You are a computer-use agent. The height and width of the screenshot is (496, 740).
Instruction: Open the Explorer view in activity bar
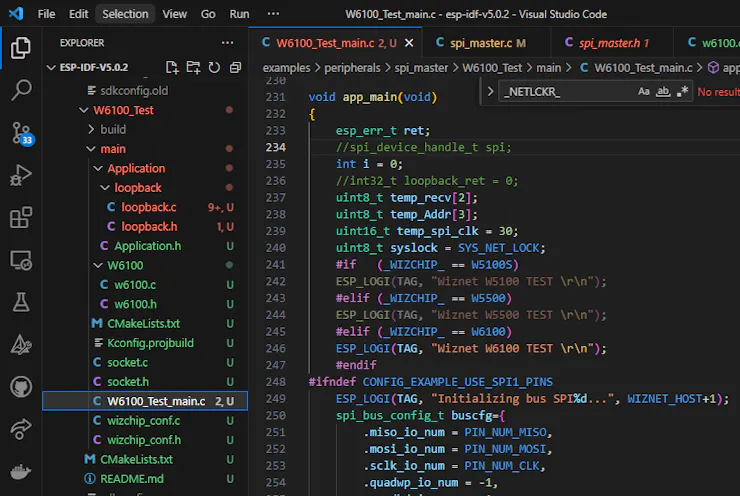[x=21, y=48]
